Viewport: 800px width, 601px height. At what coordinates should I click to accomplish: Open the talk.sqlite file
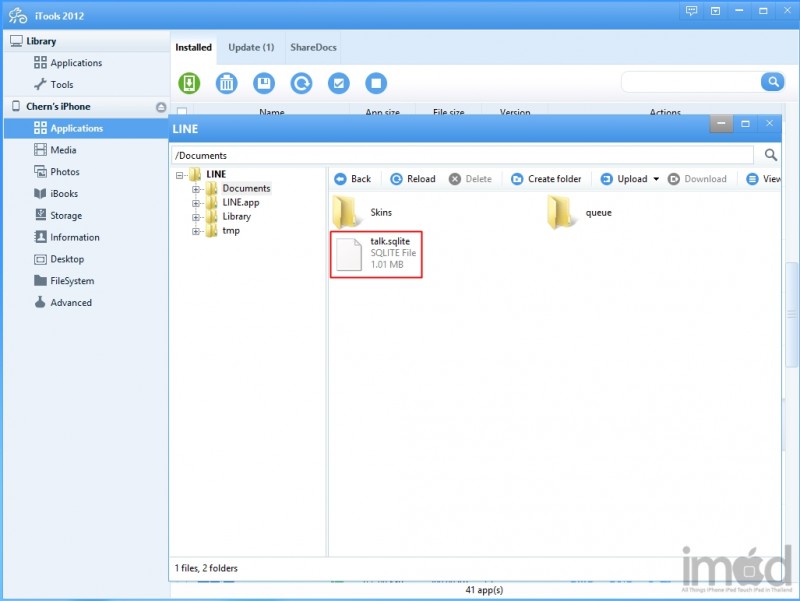click(376, 254)
